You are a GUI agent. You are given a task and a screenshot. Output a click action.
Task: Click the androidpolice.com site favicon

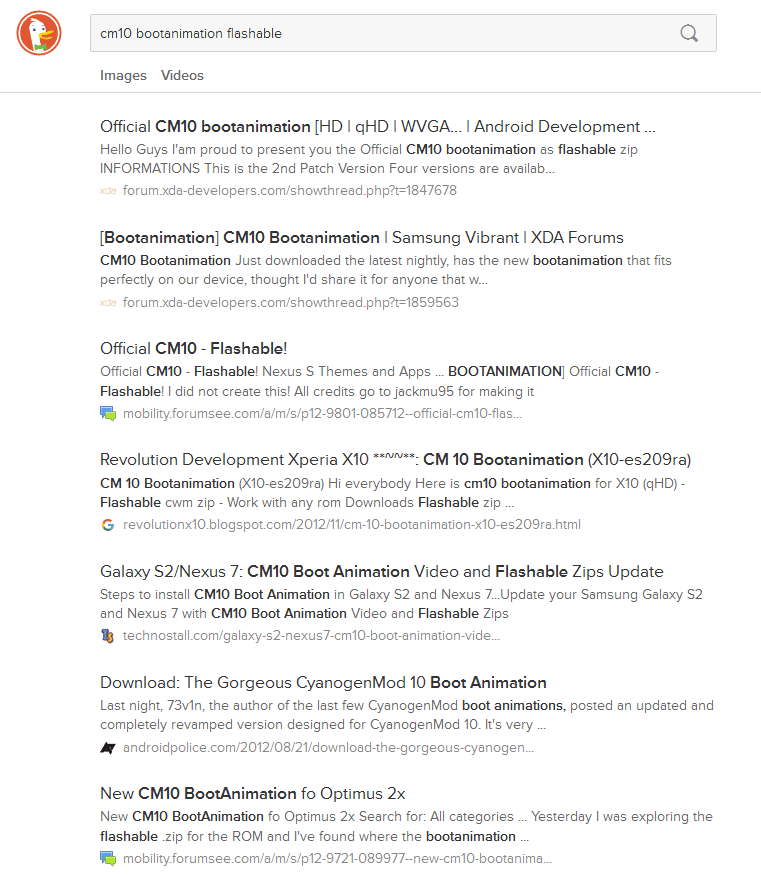click(x=108, y=748)
